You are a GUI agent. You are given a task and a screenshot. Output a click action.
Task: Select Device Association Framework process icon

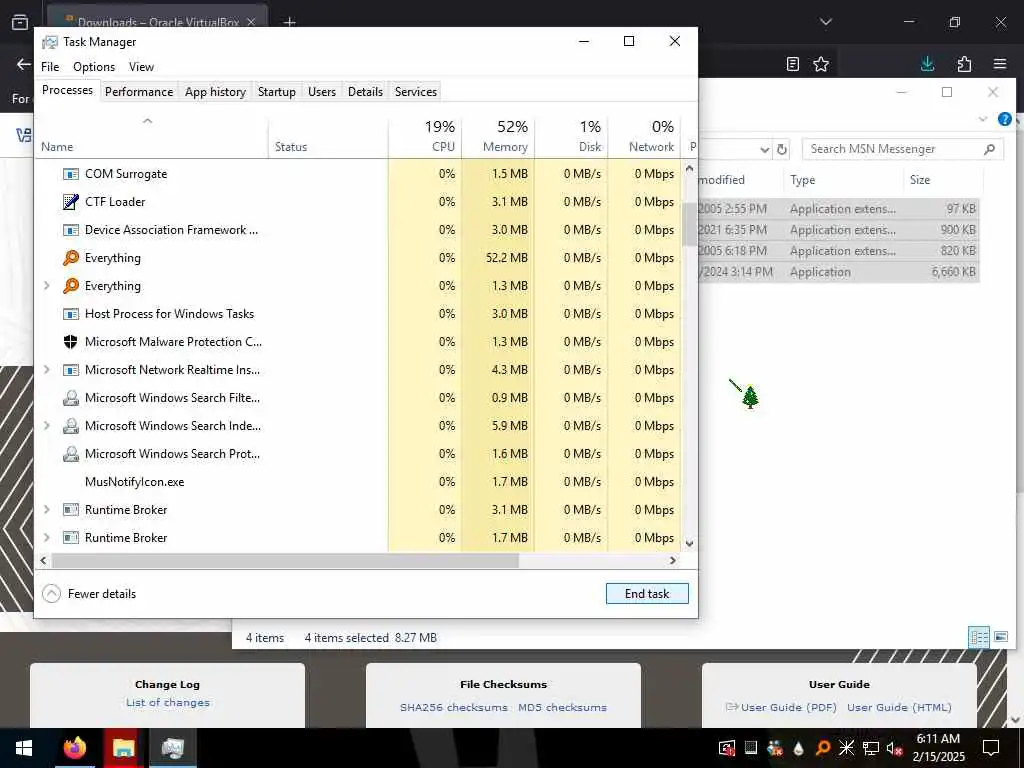tap(71, 230)
